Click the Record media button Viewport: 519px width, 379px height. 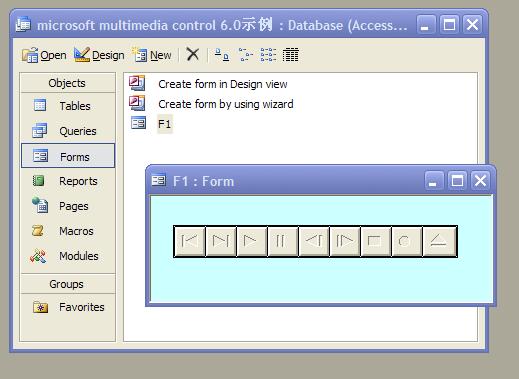click(407, 241)
